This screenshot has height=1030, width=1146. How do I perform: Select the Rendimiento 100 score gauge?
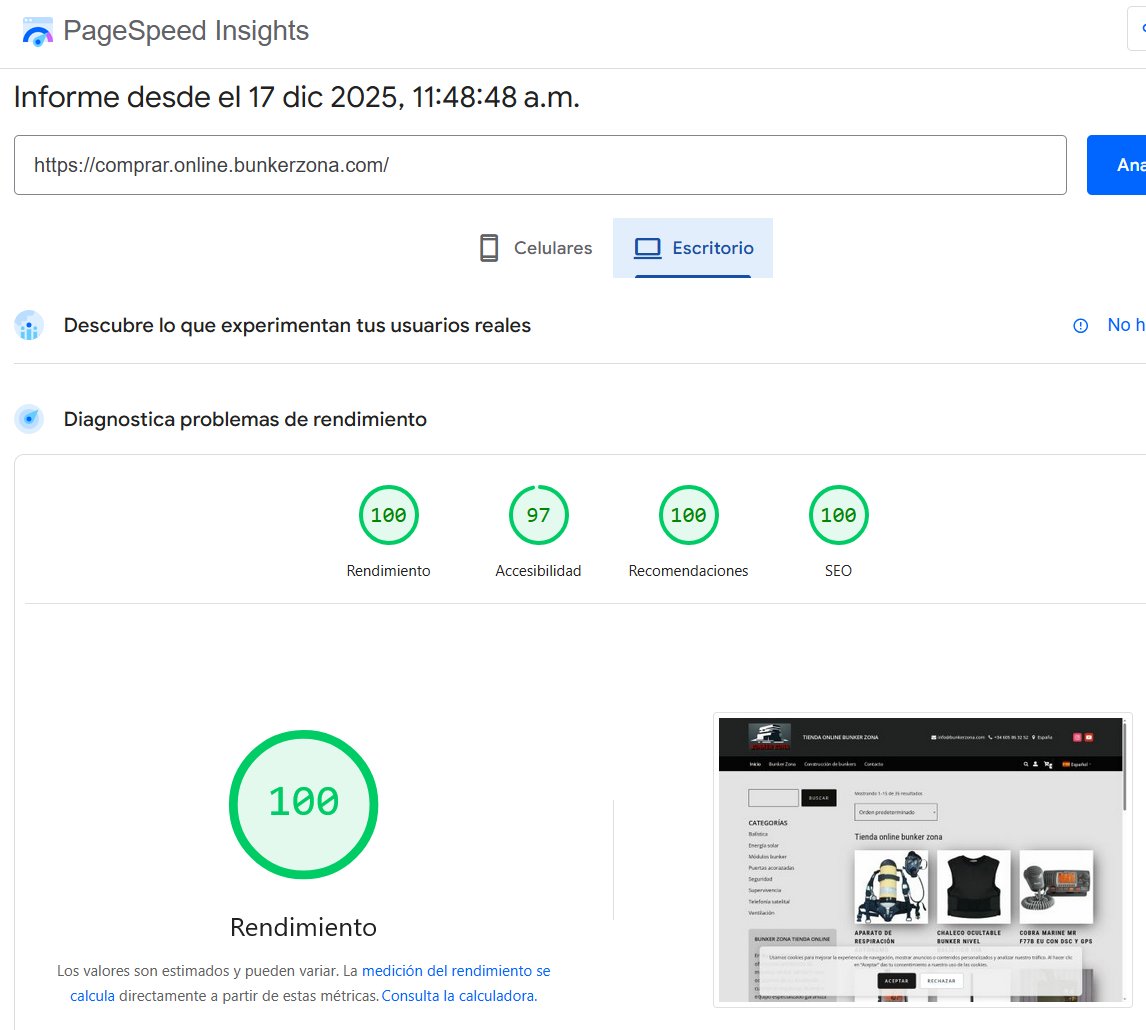[388, 516]
